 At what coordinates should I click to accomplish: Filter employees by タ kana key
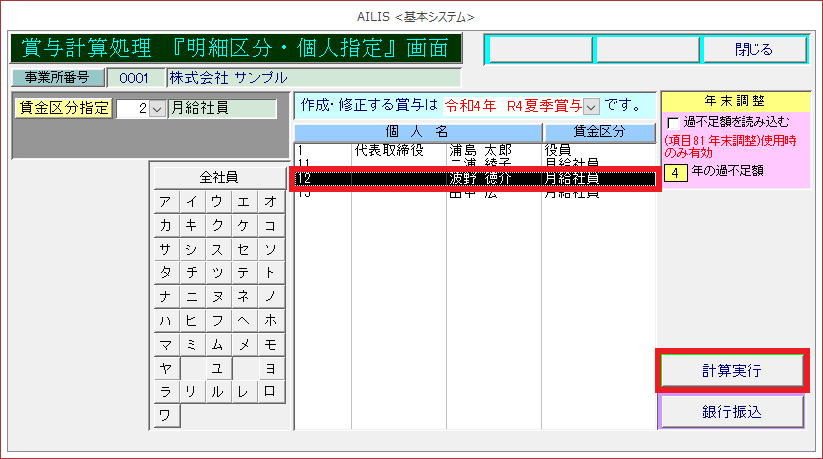[166, 272]
